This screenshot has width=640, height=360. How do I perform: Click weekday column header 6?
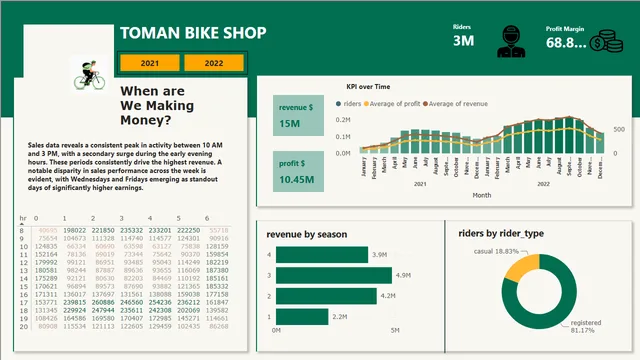point(207,218)
